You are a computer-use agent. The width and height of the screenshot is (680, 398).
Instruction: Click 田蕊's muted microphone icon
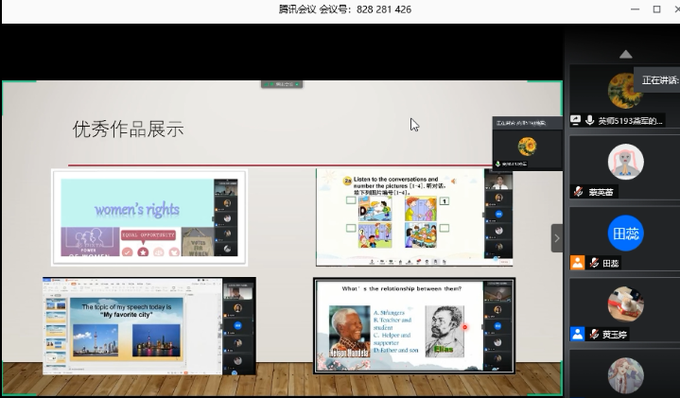(x=594, y=262)
